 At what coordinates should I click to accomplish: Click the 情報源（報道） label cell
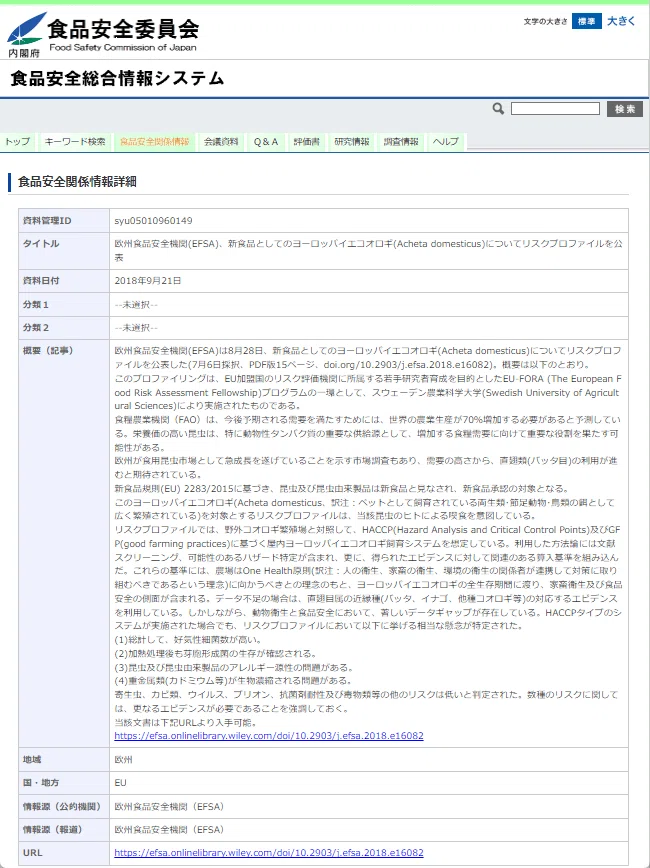pyautogui.click(x=64, y=829)
